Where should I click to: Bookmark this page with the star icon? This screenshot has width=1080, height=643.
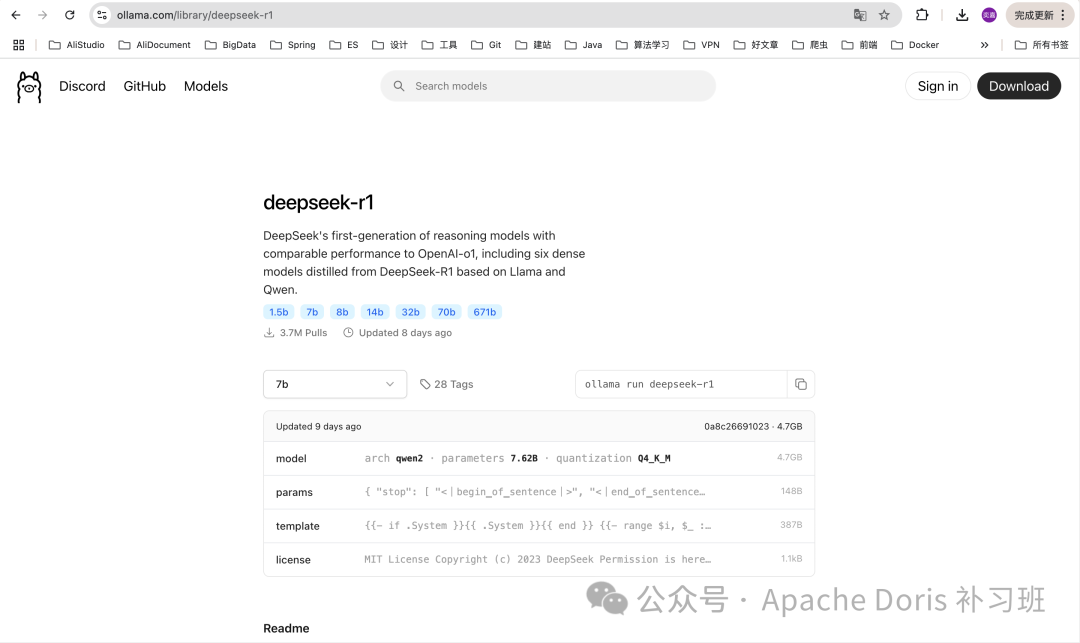(884, 15)
